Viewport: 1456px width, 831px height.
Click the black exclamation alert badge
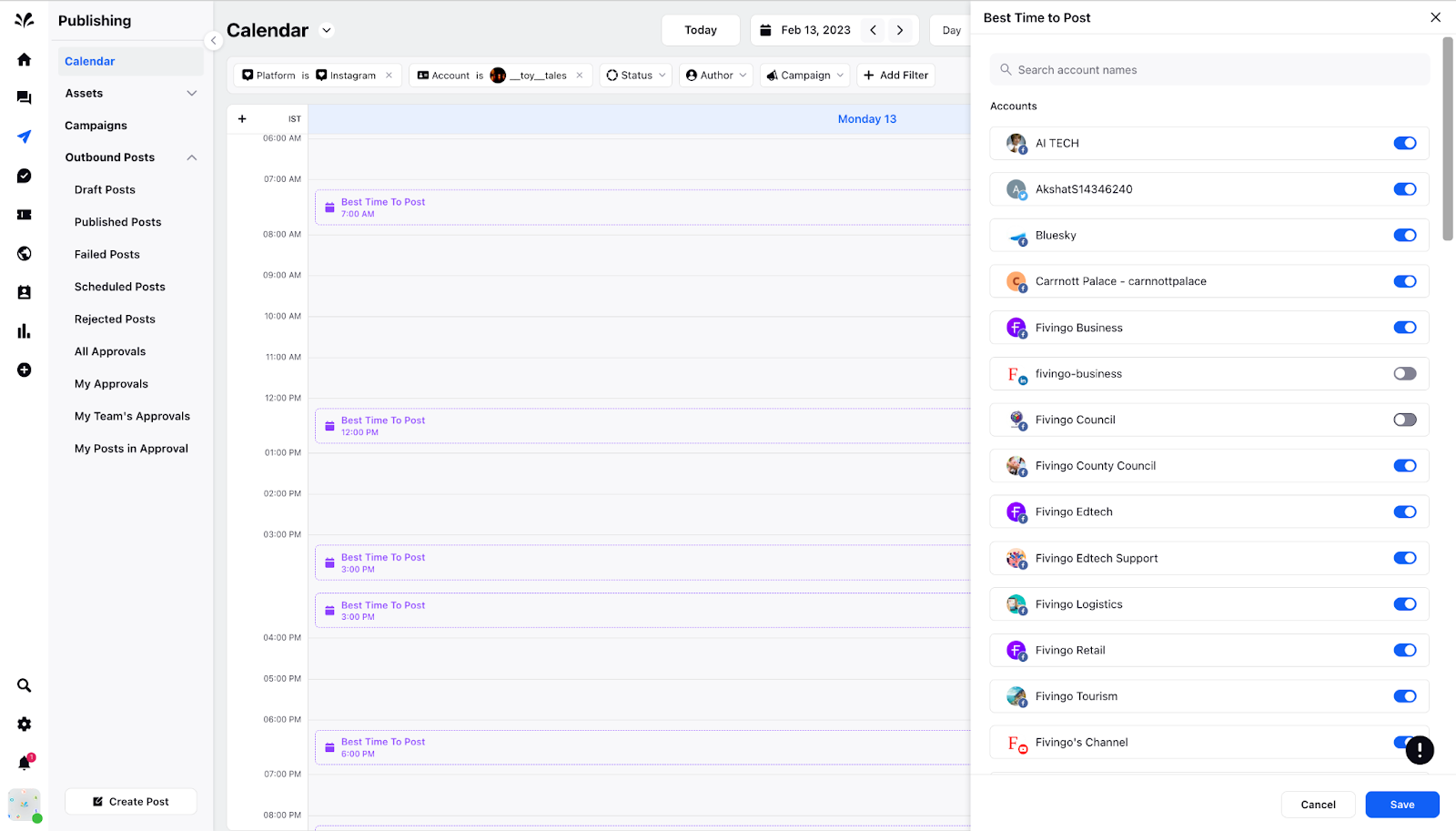click(x=1420, y=750)
